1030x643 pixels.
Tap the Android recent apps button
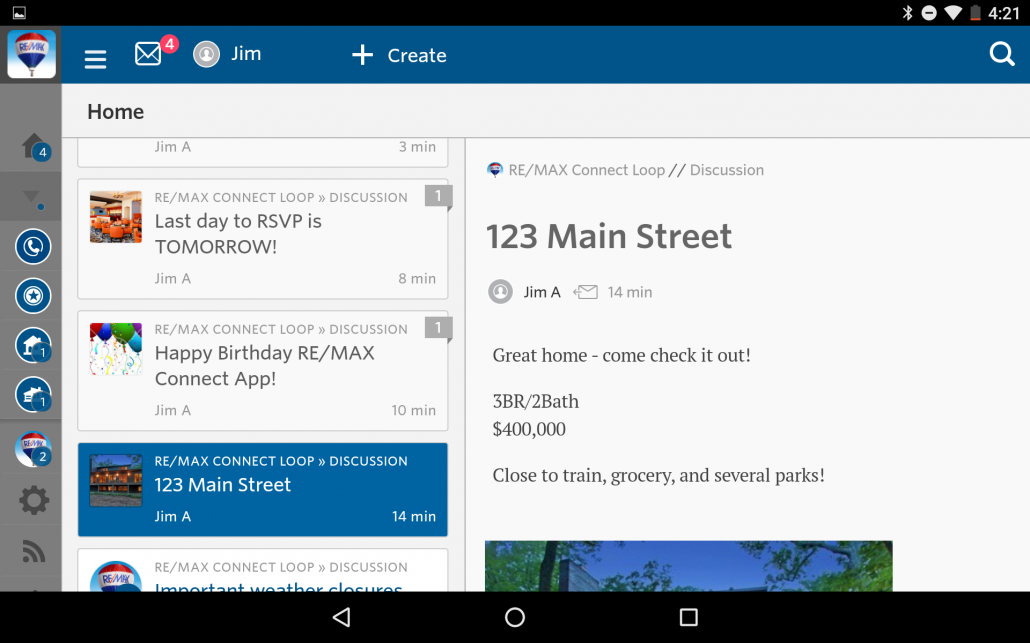[x=688, y=617]
